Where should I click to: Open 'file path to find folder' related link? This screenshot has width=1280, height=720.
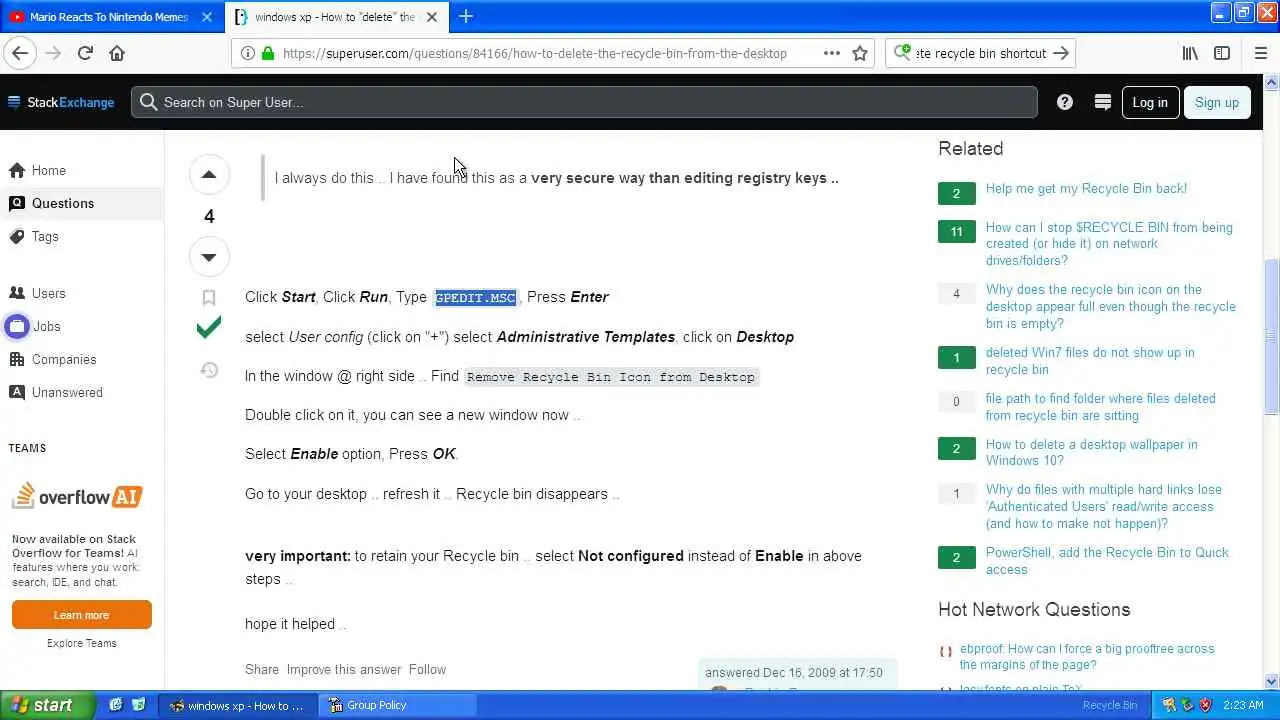pyautogui.click(x=1100, y=407)
